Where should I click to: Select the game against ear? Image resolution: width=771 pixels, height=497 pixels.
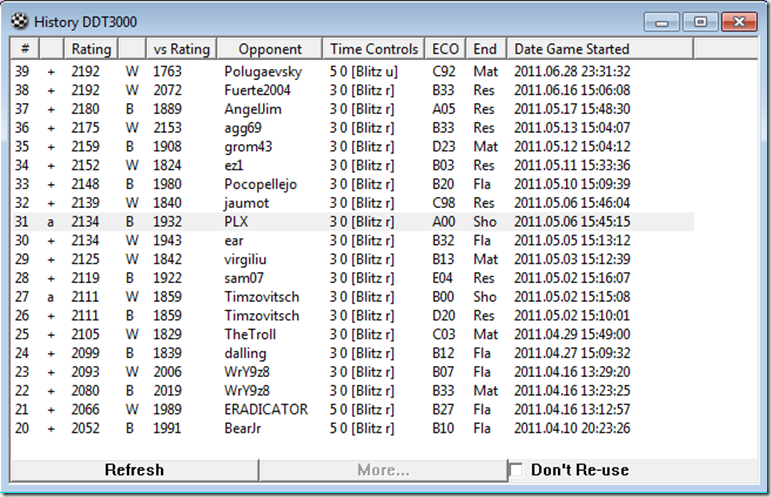[x=353, y=240]
